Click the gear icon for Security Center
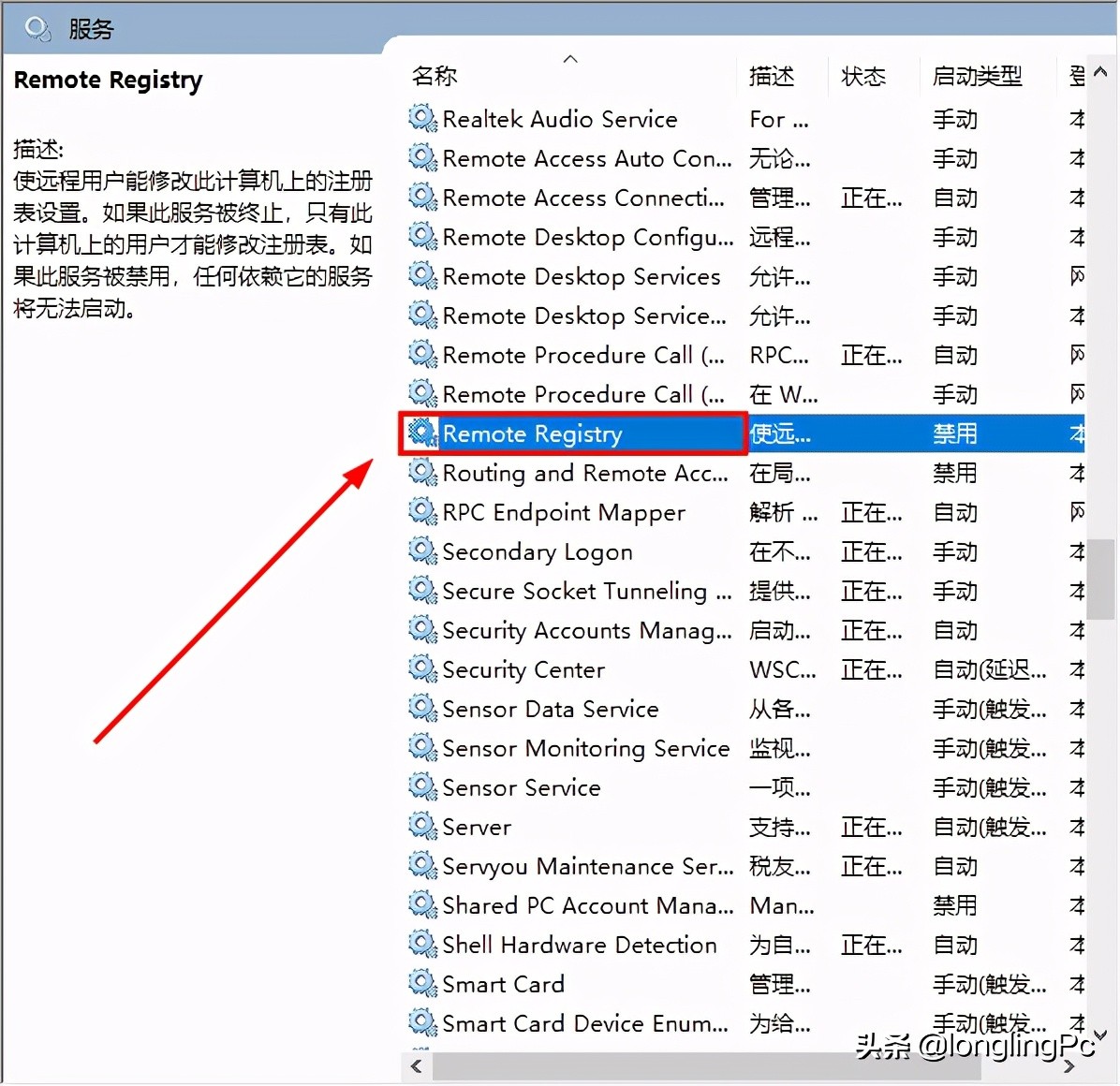 (422, 669)
